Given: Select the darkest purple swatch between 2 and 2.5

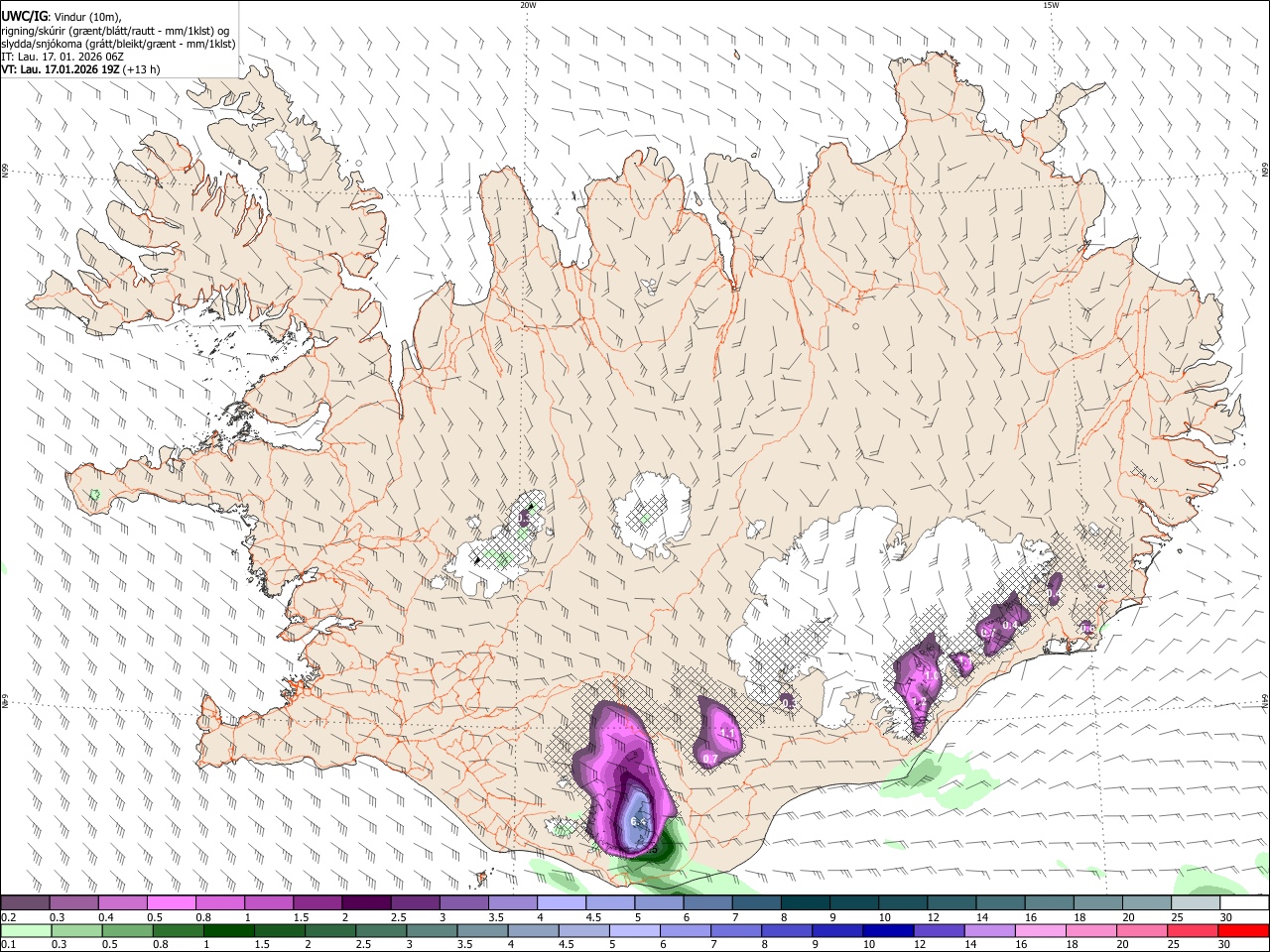Looking at the screenshot, I should click(x=366, y=903).
